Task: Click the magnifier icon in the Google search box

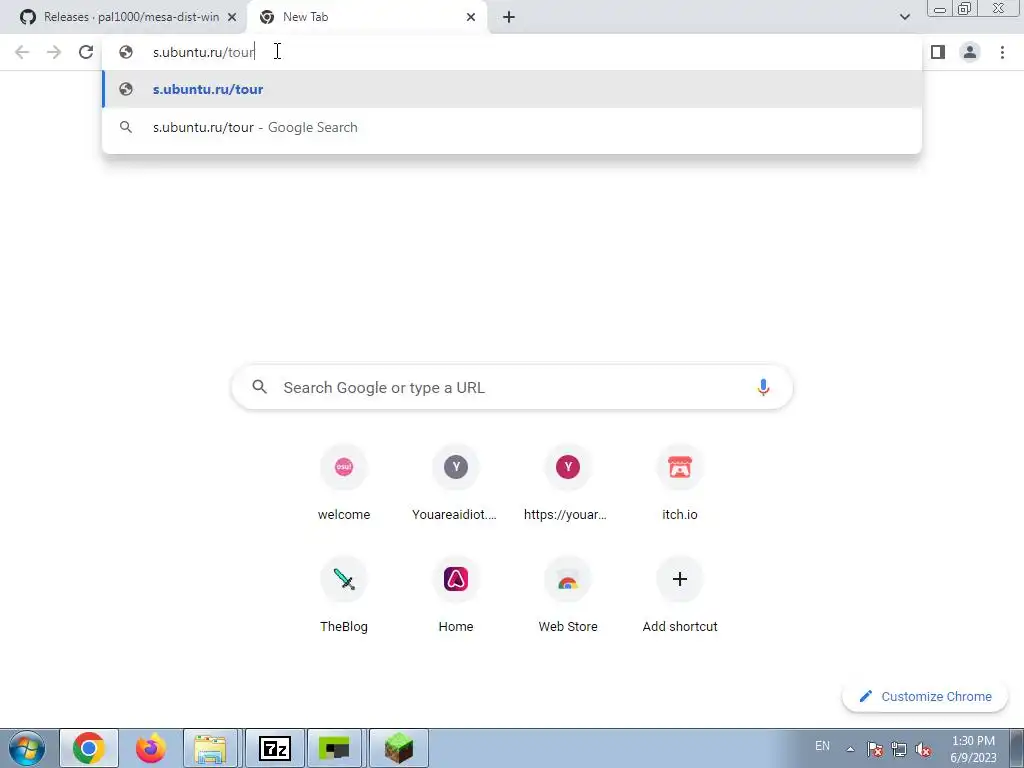Action: [259, 387]
